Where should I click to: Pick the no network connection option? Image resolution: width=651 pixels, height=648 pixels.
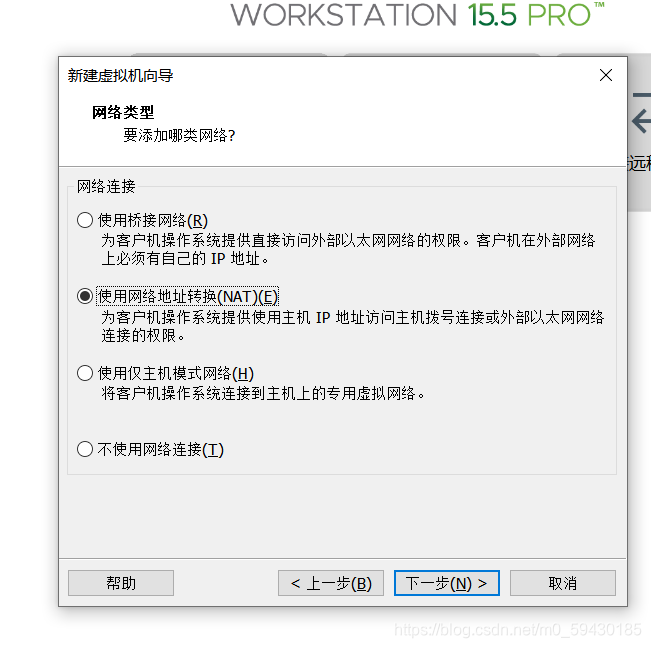pyautogui.click(x=85, y=449)
